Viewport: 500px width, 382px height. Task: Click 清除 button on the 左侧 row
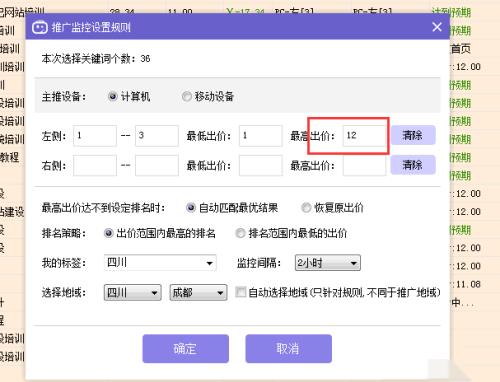tap(413, 135)
